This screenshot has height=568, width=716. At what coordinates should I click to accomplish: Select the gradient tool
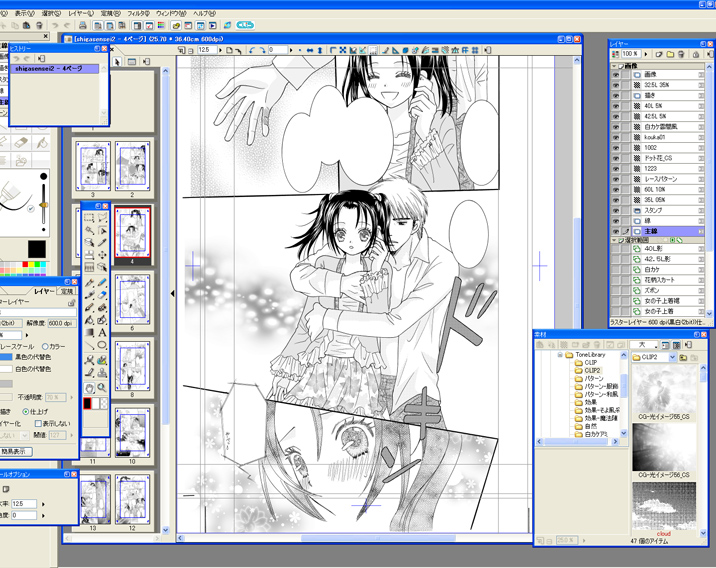coord(89,332)
